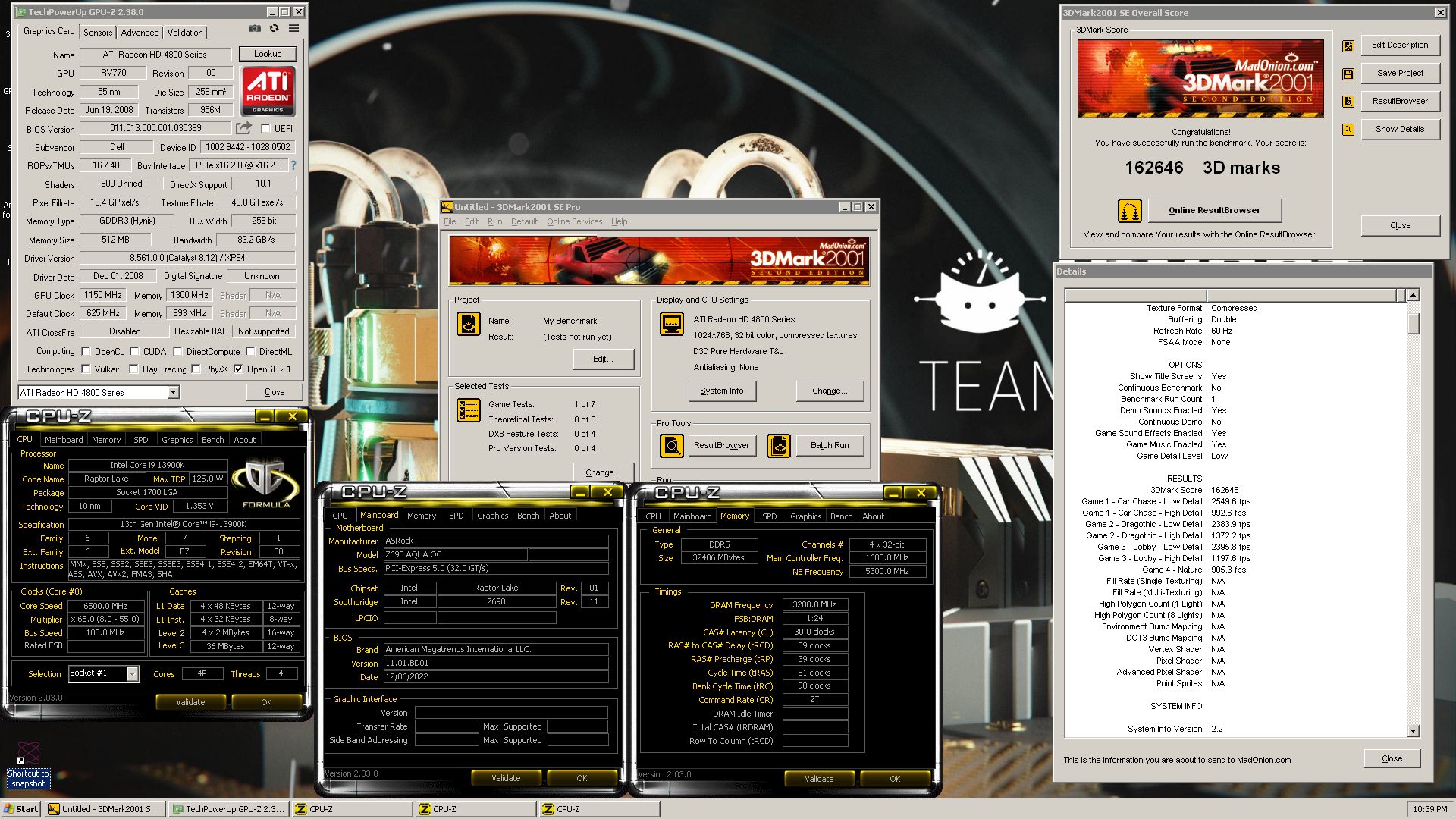1456x819 pixels.
Task: Click the Display and CPU Settings monitor icon
Action: click(x=672, y=324)
